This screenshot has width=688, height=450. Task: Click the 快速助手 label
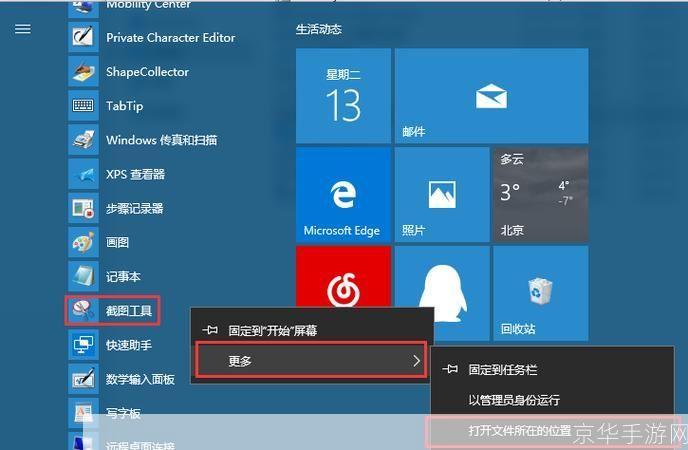(x=129, y=345)
